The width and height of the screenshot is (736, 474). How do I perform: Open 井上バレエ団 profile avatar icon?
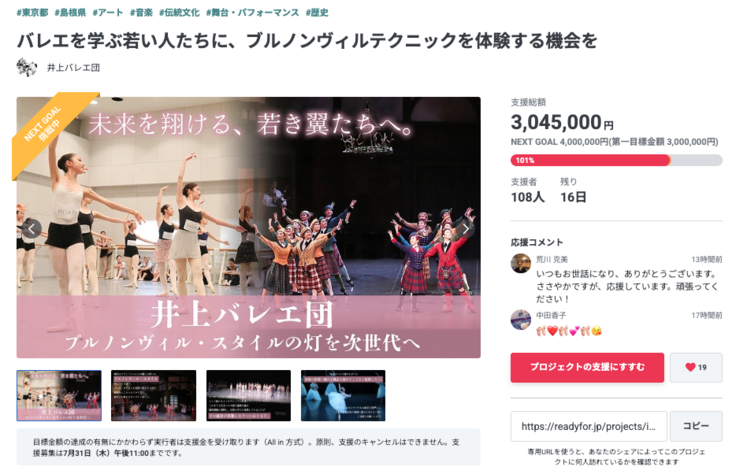(26, 68)
